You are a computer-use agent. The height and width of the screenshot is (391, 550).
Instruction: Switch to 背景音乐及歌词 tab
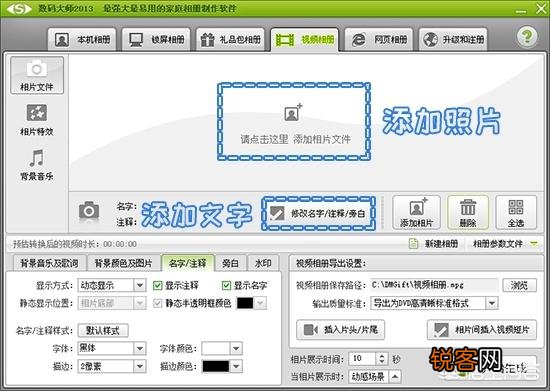point(49,263)
